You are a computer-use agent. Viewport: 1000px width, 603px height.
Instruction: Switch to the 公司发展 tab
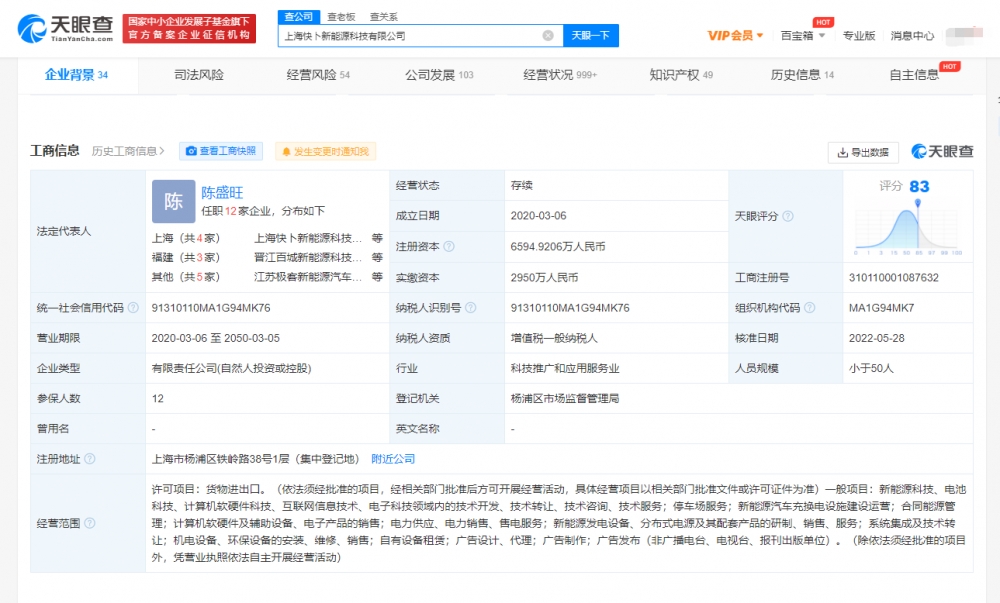click(x=439, y=75)
